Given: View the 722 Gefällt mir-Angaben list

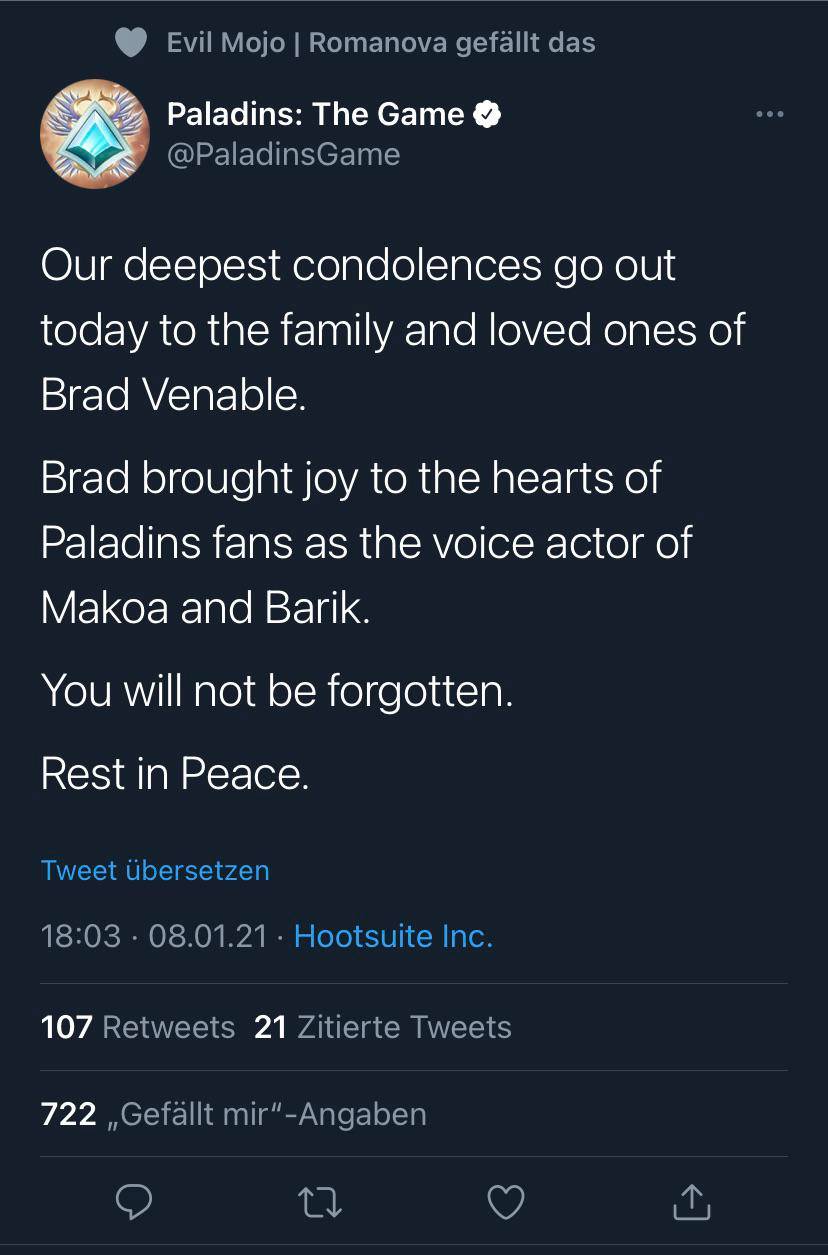Looking at the screenshot, I should tap(232, 1113).
